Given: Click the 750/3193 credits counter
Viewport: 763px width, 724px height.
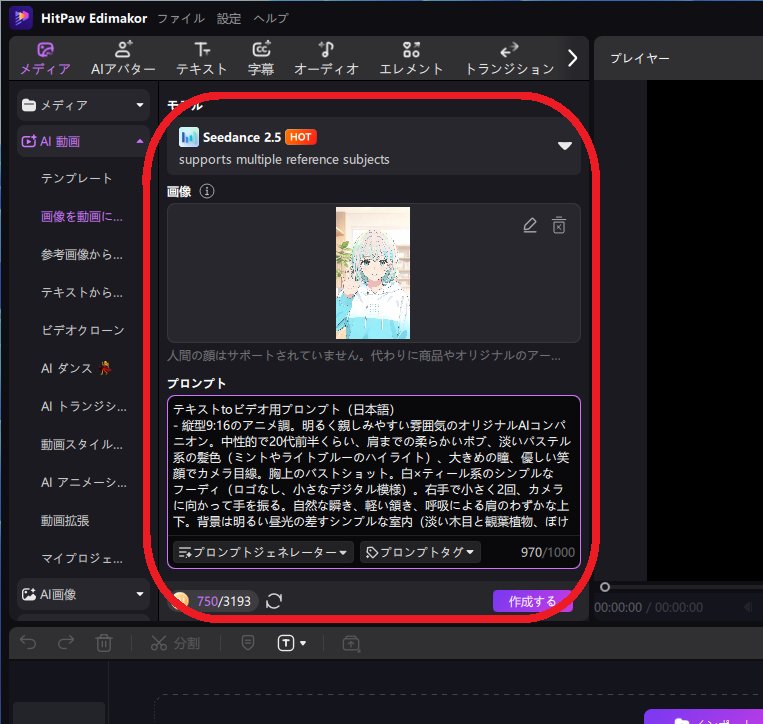Looking at the screenshot, I should tap(224, 601).
